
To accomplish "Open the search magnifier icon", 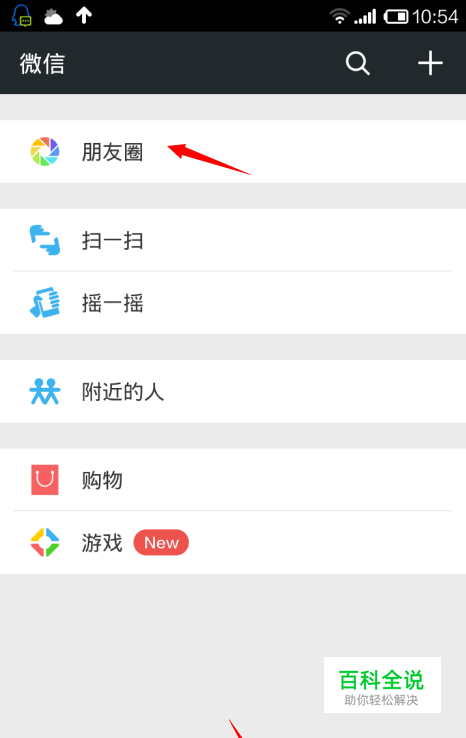I will coord(358,63).
